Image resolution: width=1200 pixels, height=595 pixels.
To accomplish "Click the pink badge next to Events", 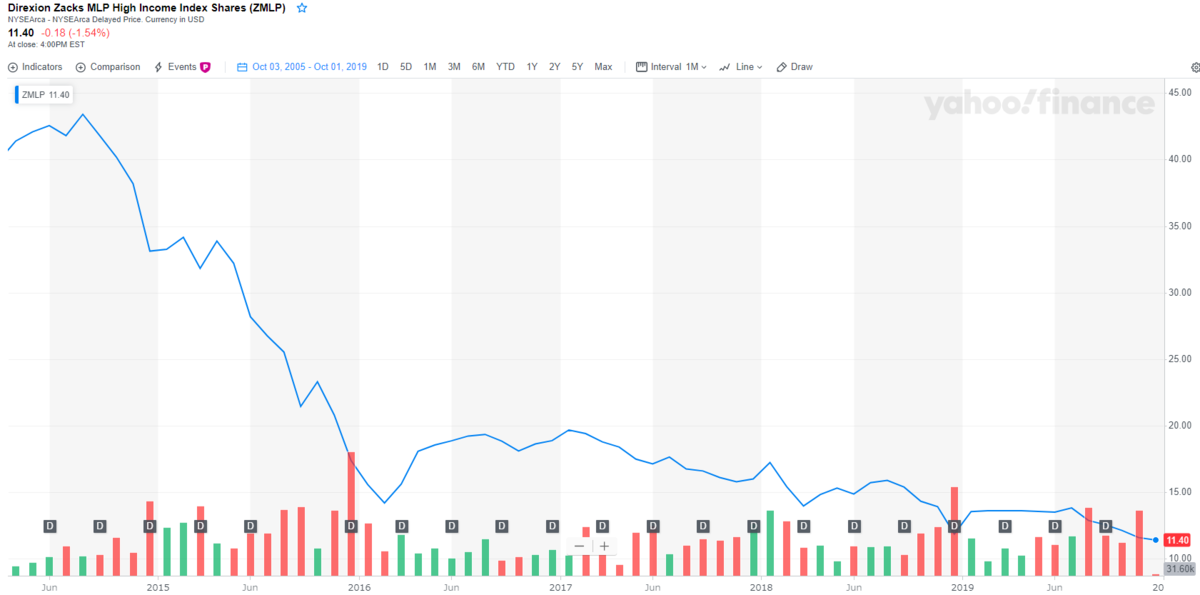I will coord(206,67).
